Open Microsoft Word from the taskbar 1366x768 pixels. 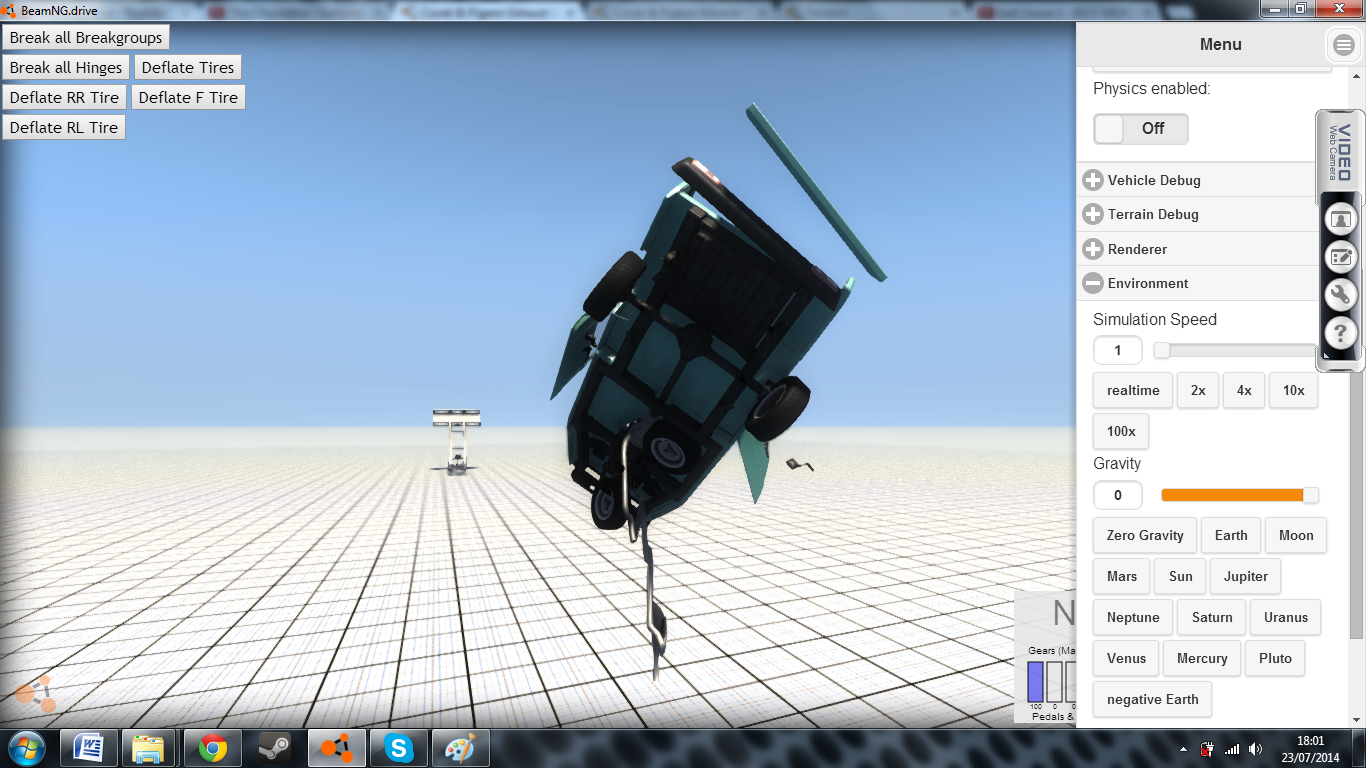coord(89,748)
